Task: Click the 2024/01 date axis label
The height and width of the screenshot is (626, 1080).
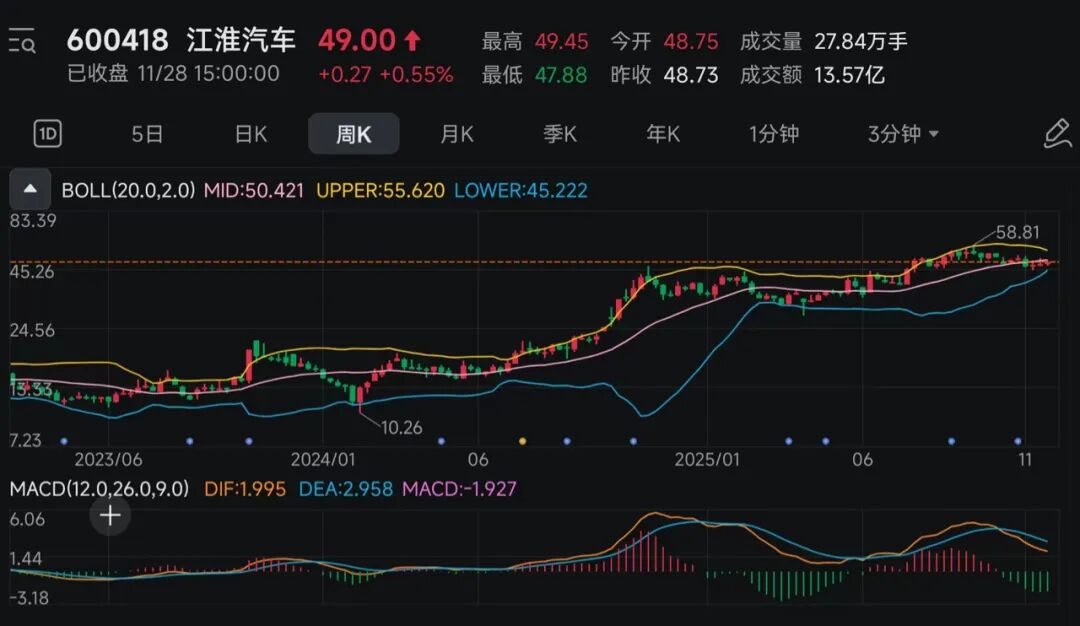Action: [323, 459]
